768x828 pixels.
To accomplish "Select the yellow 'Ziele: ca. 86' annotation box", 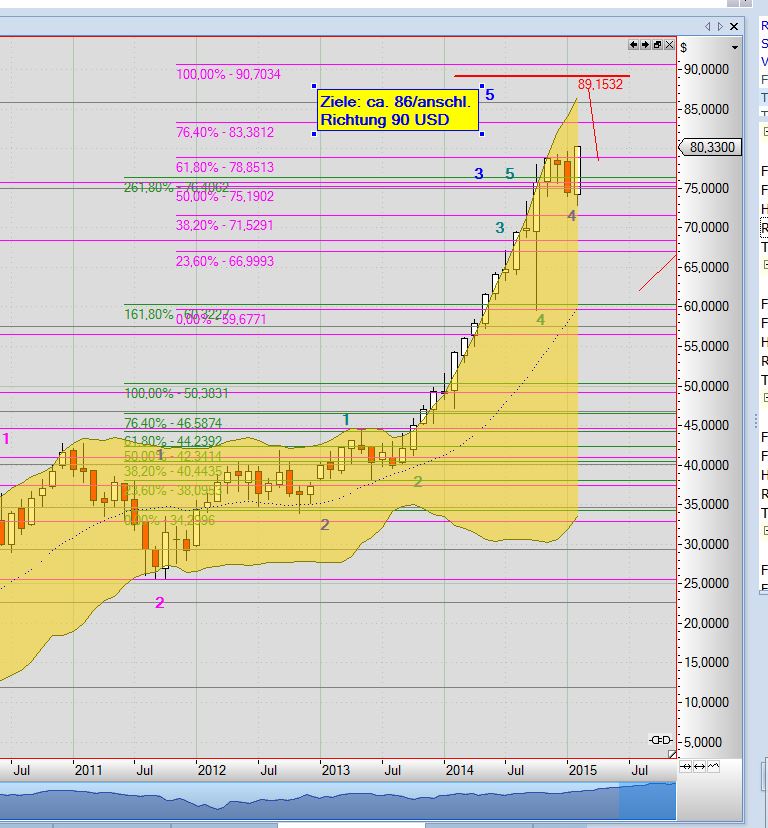I will [x=398, y=111].
